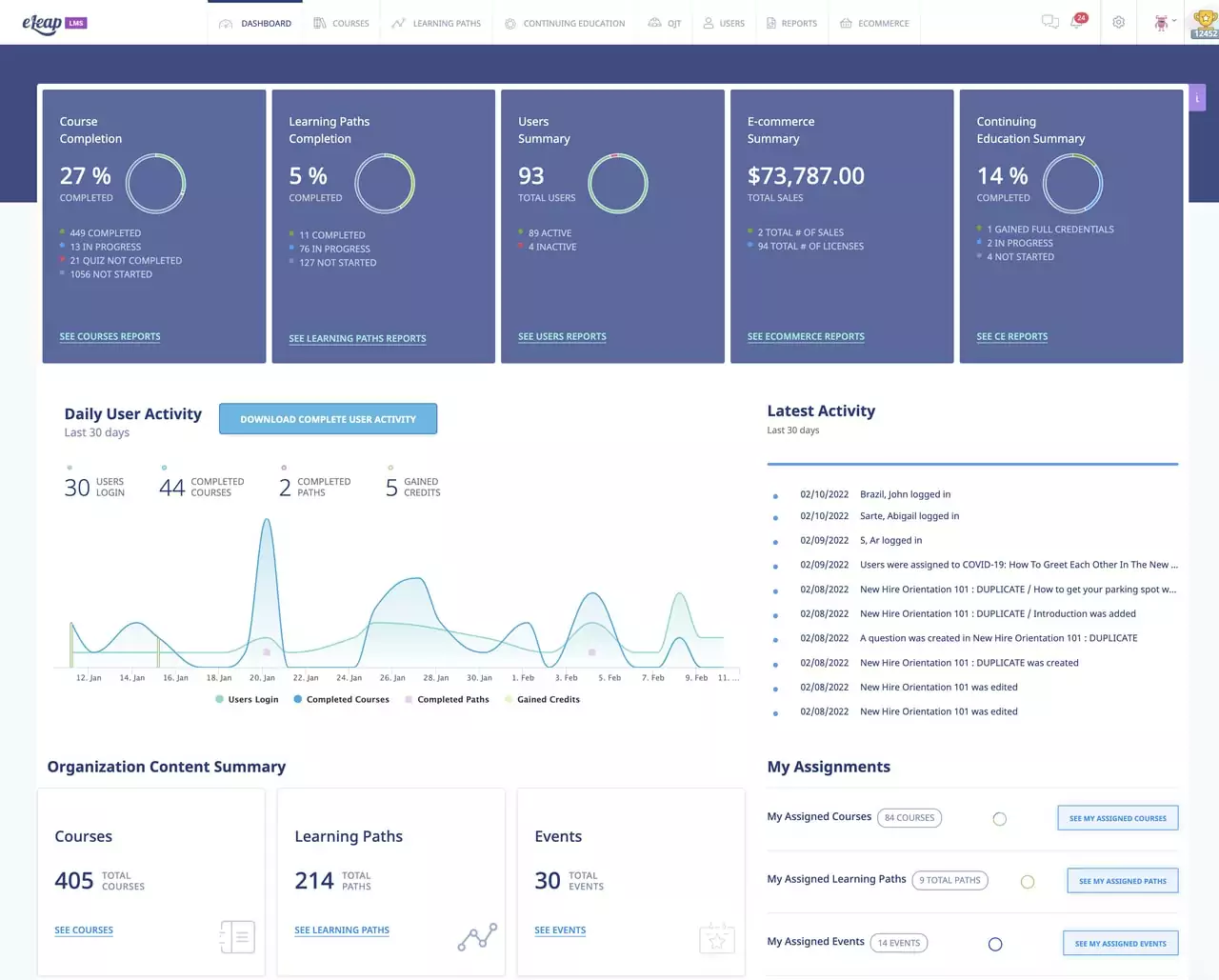
Task: Click the See Events link
Action: 560,930
